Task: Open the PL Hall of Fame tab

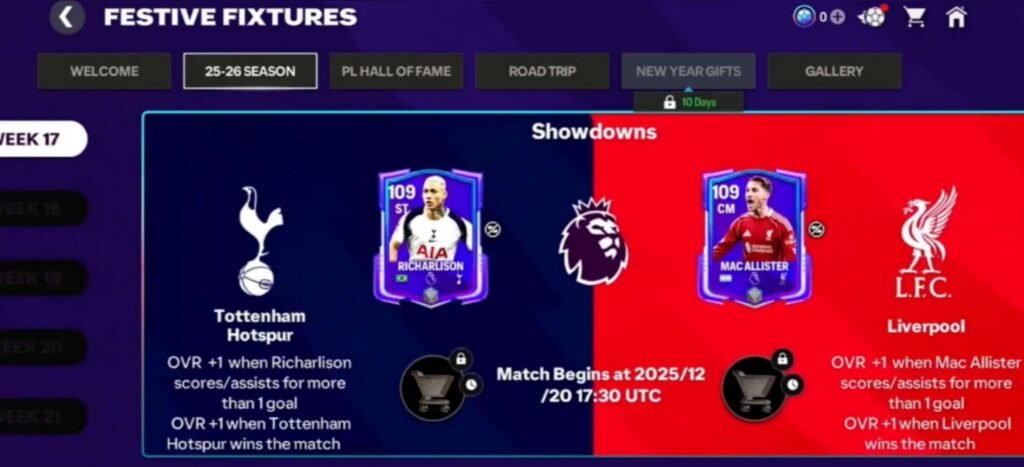Action: click(x=396, y=71)
